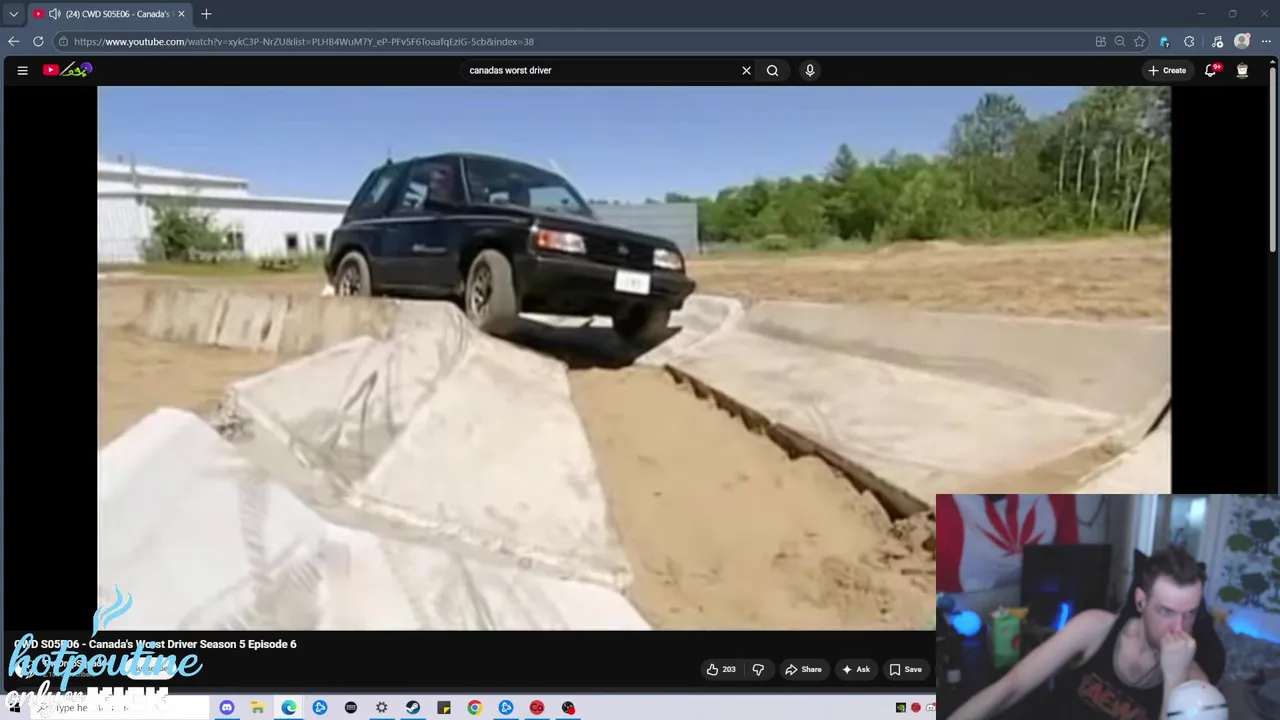This screenshot has height=720, width=1280.
Task: Run search with magnifier button
Action: (772, 70)
